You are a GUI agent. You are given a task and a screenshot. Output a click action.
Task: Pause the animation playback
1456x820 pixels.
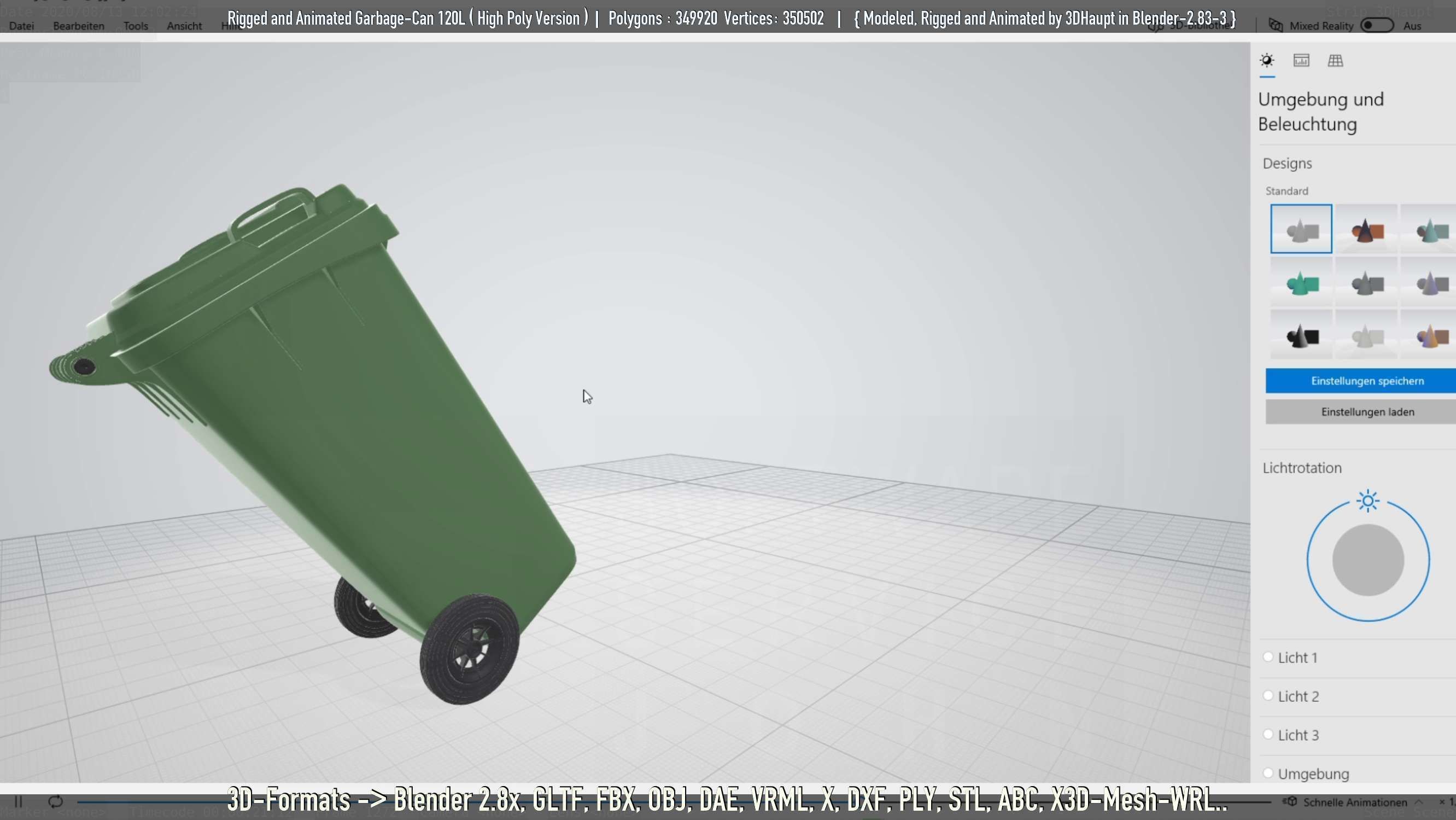coord(18,802)
